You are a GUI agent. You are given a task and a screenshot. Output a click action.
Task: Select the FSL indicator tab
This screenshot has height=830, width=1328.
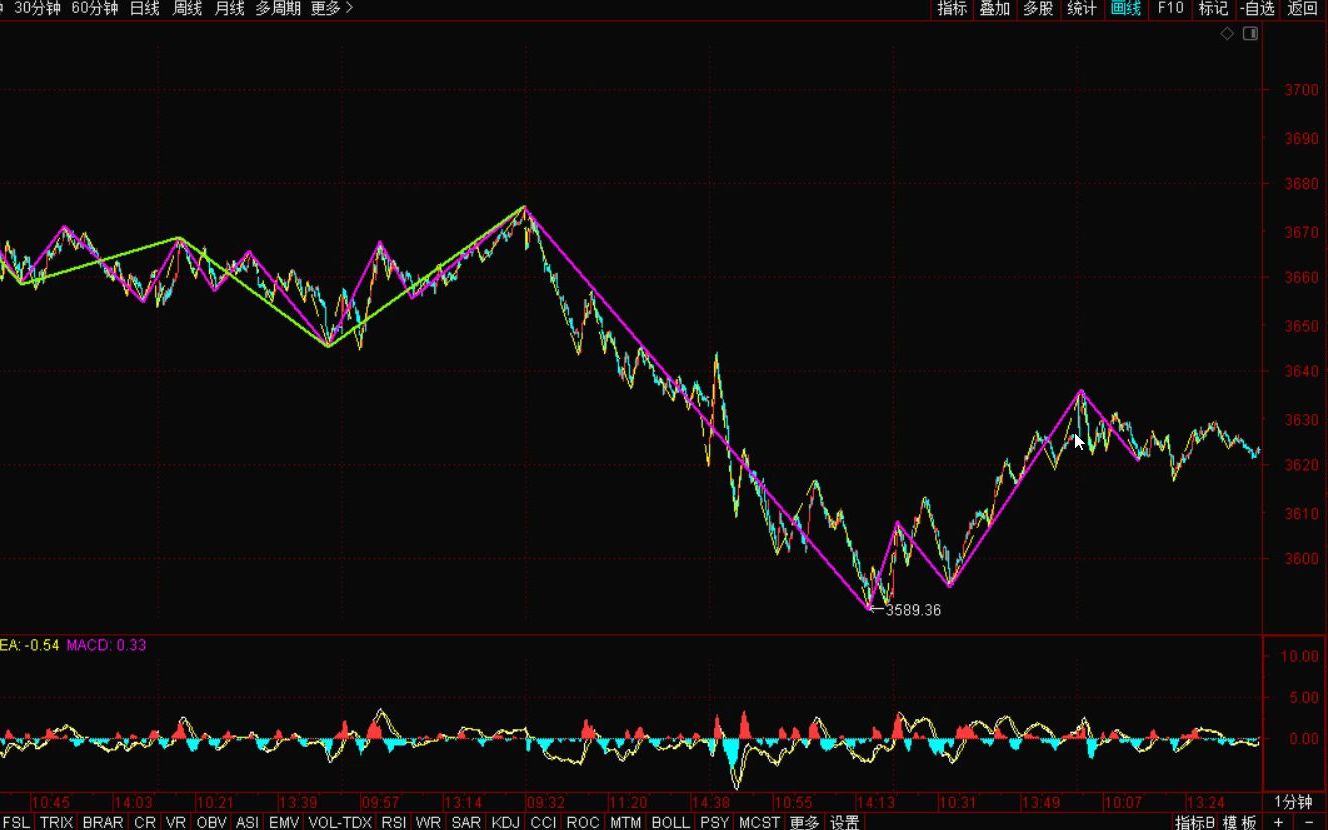pyautogui.click(x=17, y=822)
